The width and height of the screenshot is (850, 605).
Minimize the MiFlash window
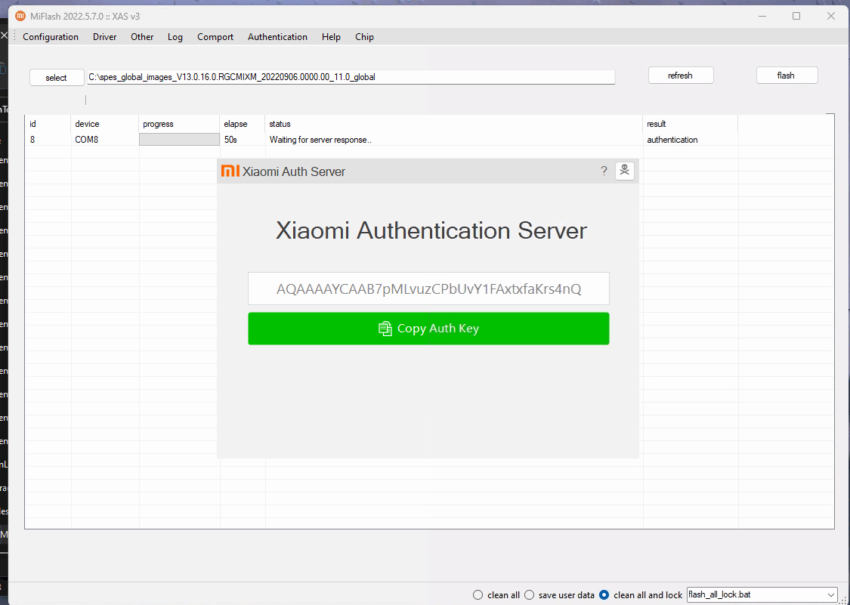762,16
